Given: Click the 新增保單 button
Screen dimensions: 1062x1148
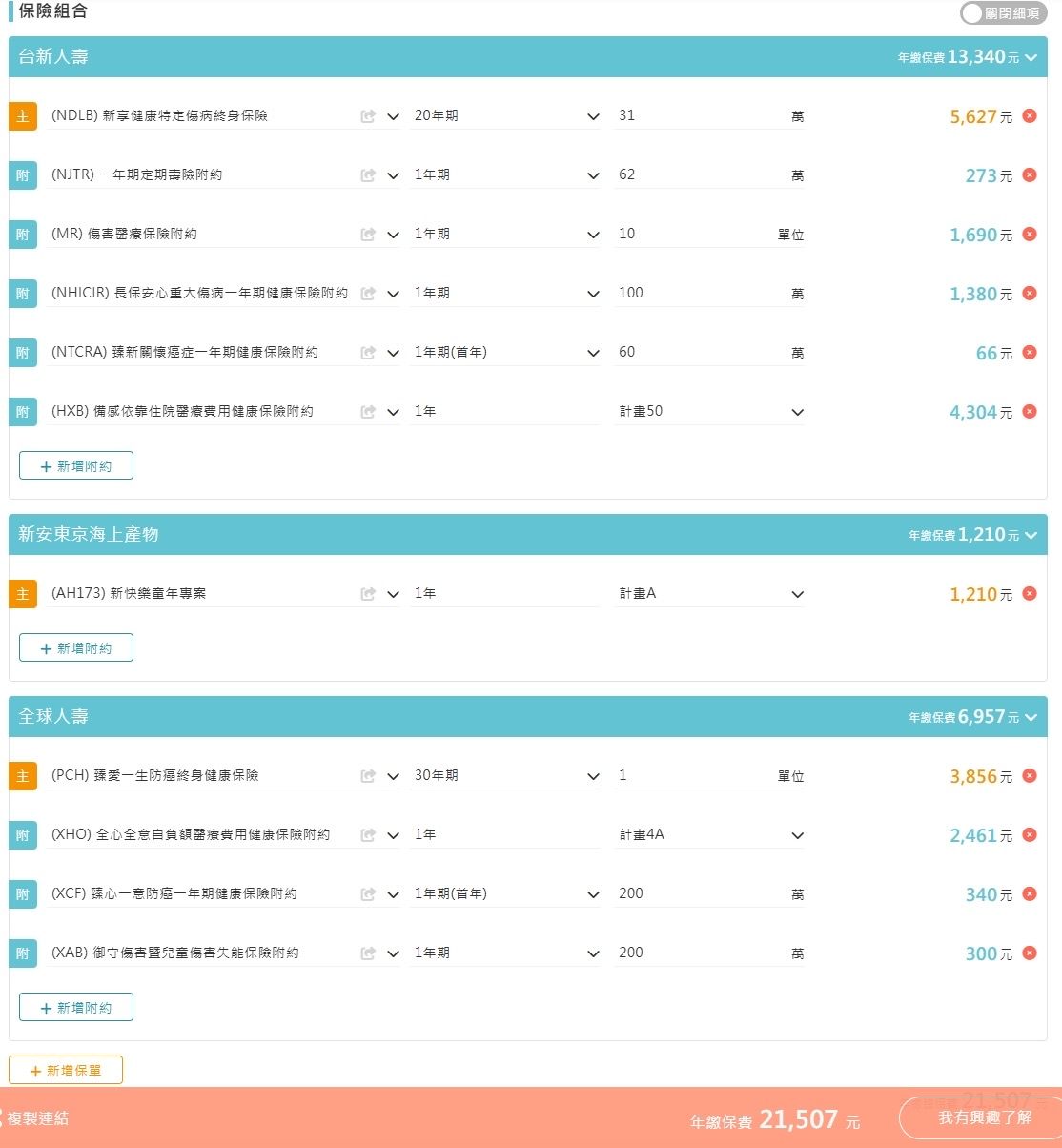Looking at the screenshot, I should pos(66,1071).
